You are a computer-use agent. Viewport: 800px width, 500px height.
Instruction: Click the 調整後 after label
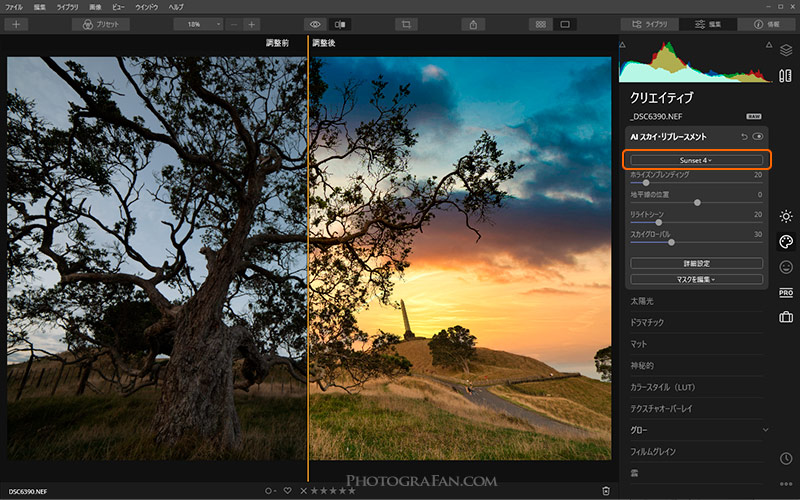[323, 43]
